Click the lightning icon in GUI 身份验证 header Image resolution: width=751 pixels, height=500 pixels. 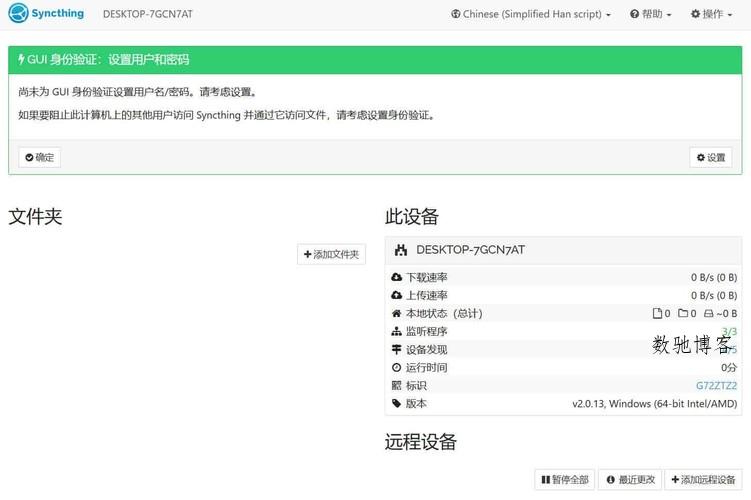pyautogui.click(x=21, y=59)
